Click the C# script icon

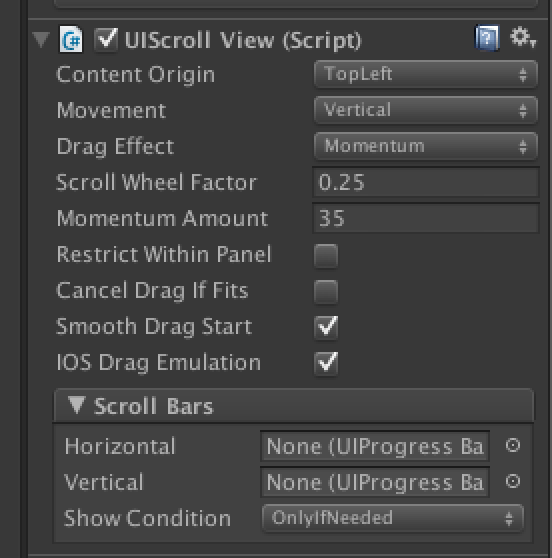pyautogui.click(x=71, y=39)
